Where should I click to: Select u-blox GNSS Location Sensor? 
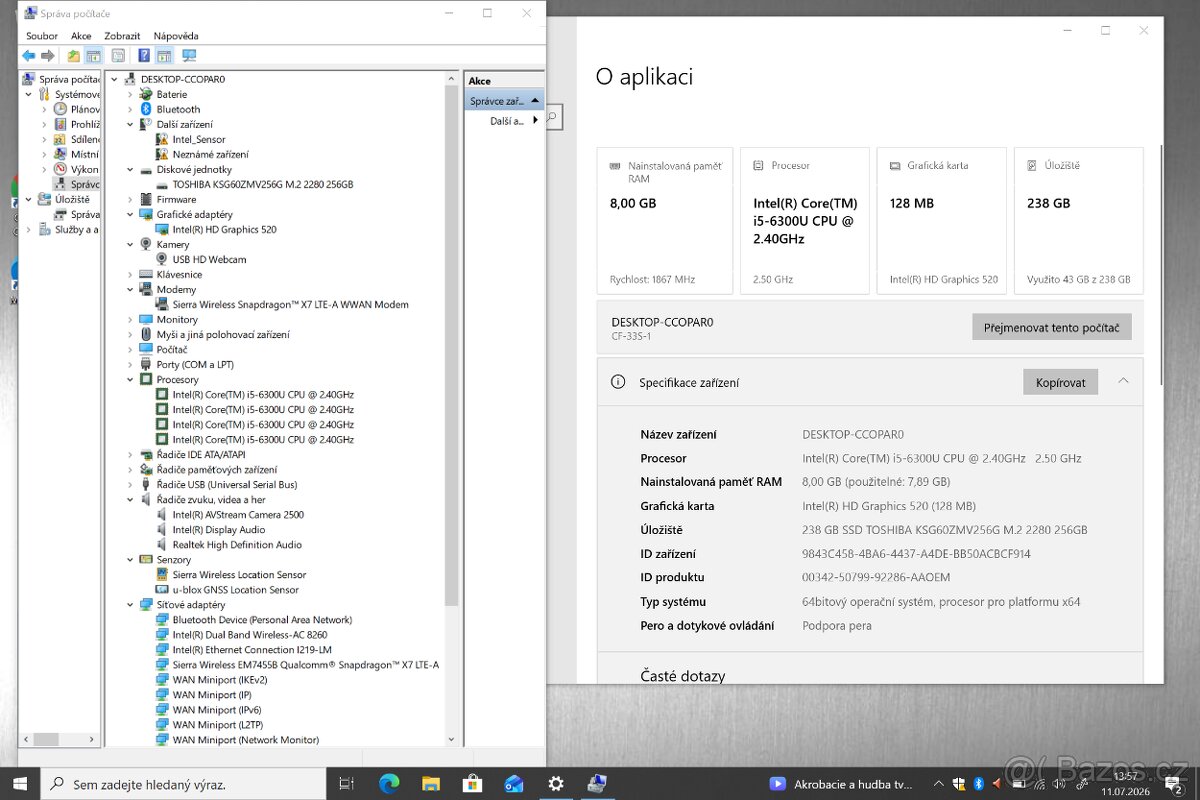tap(235, 589)
